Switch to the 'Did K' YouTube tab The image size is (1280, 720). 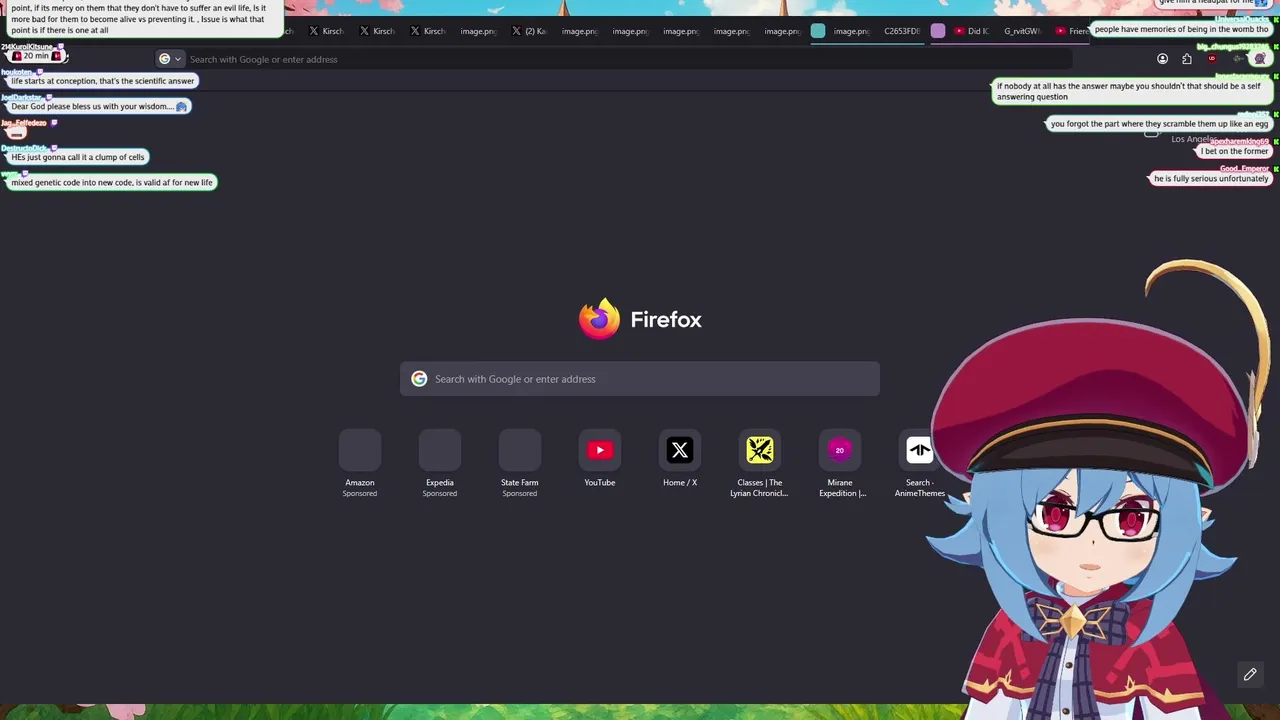[x=971, y=31]
